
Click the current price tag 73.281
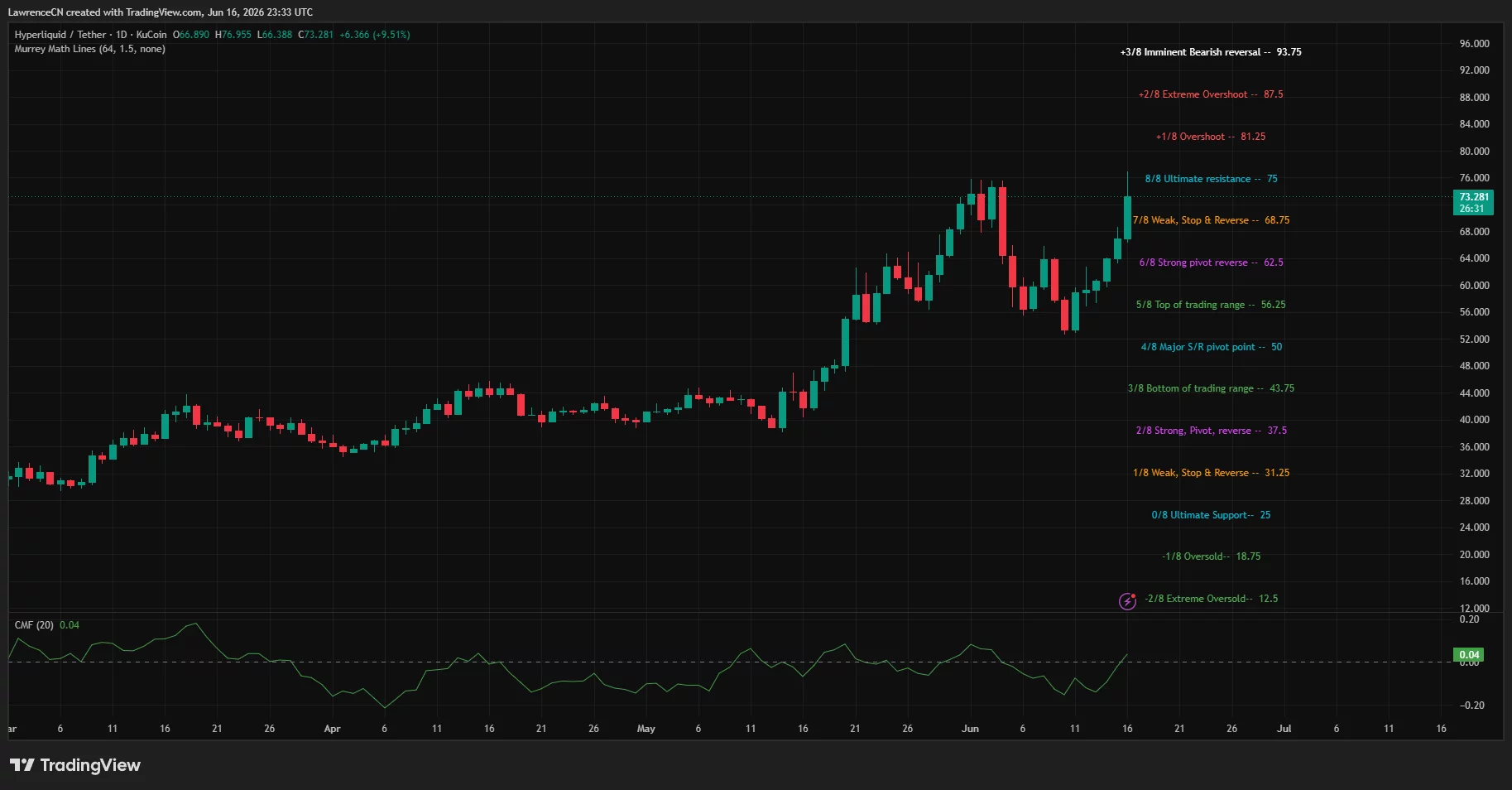click(x=1473, y=203)
